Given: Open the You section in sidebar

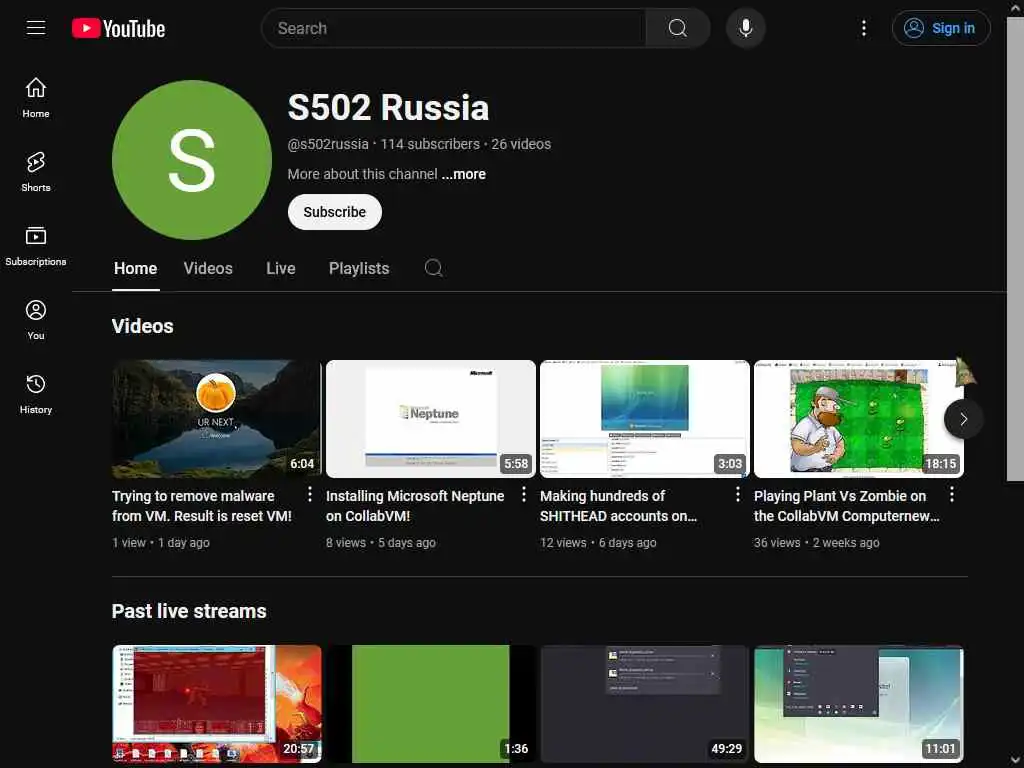Looking at the screenshot, I should 36,320.
